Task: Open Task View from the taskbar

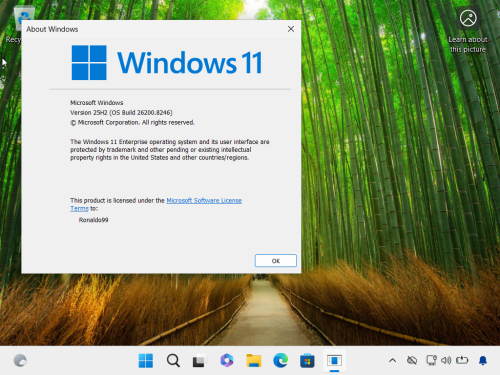Action: [x=199, y=360]
